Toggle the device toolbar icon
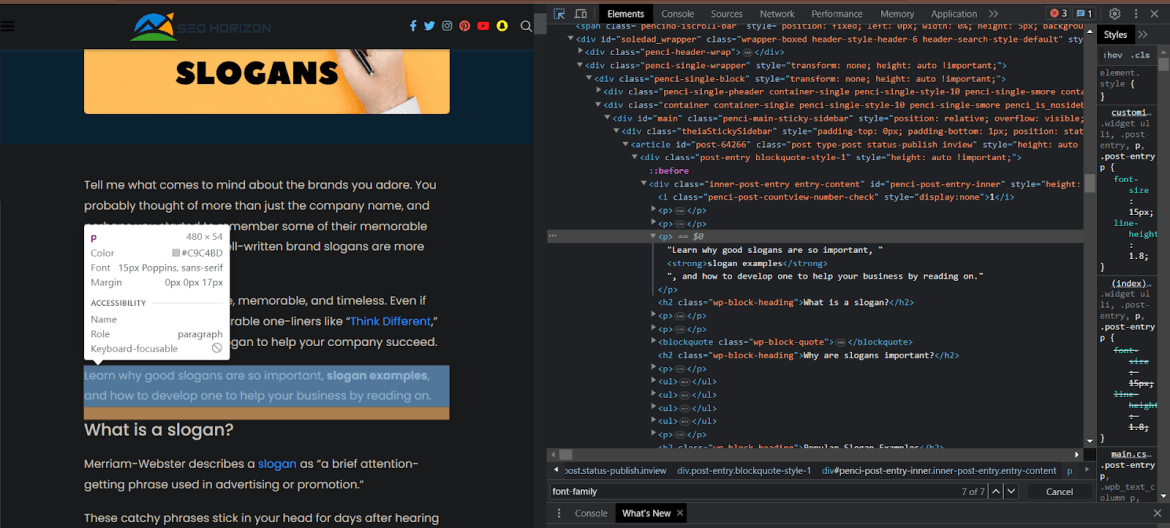 tap(581, 14)
